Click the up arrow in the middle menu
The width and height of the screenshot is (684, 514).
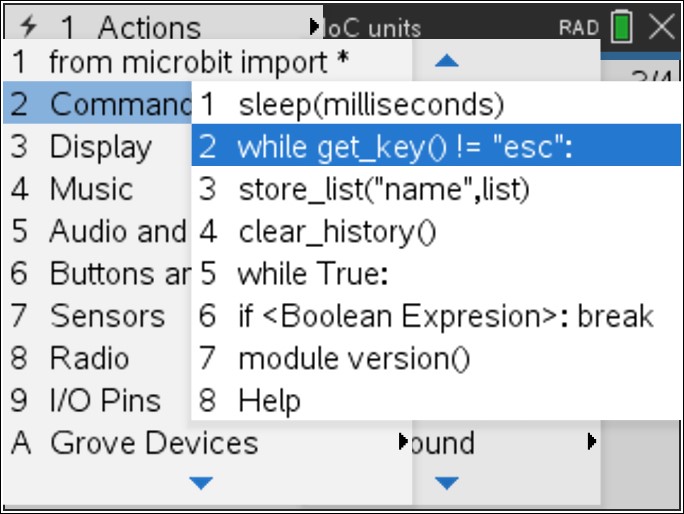coord(447,61)
